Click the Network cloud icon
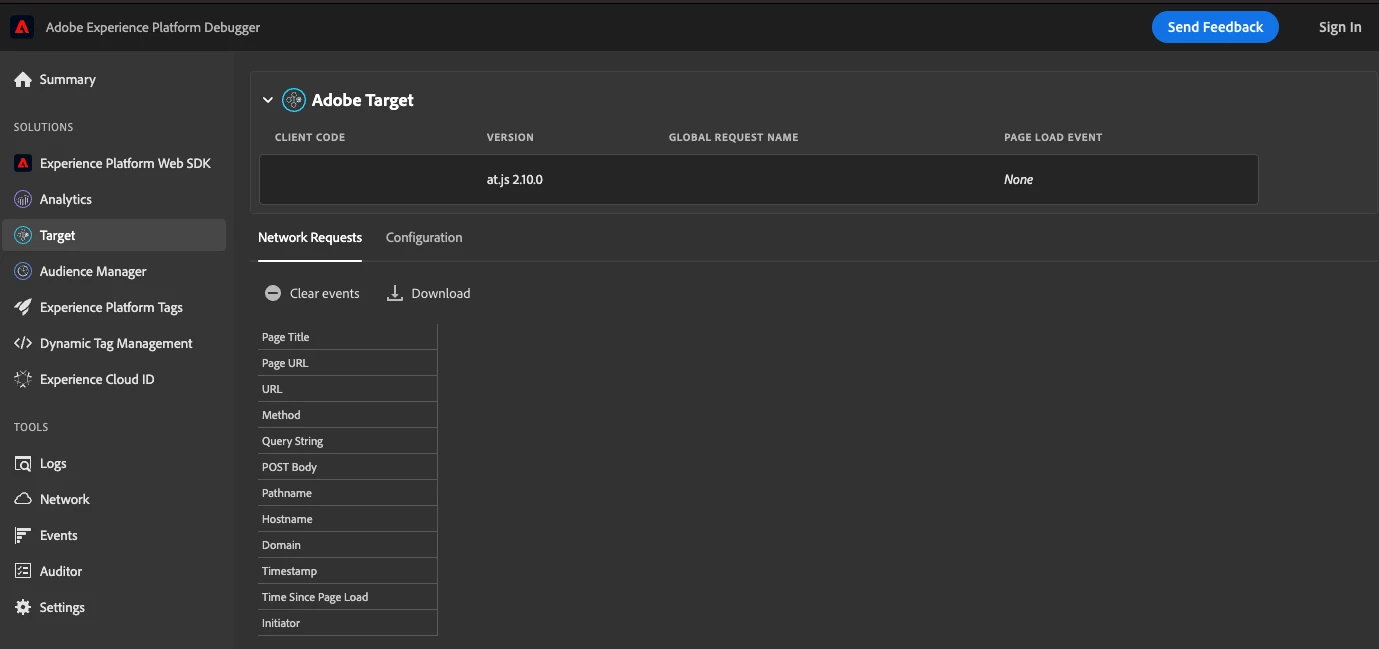Viewport: 1379px width, 649px height. [x=23, y=500]
